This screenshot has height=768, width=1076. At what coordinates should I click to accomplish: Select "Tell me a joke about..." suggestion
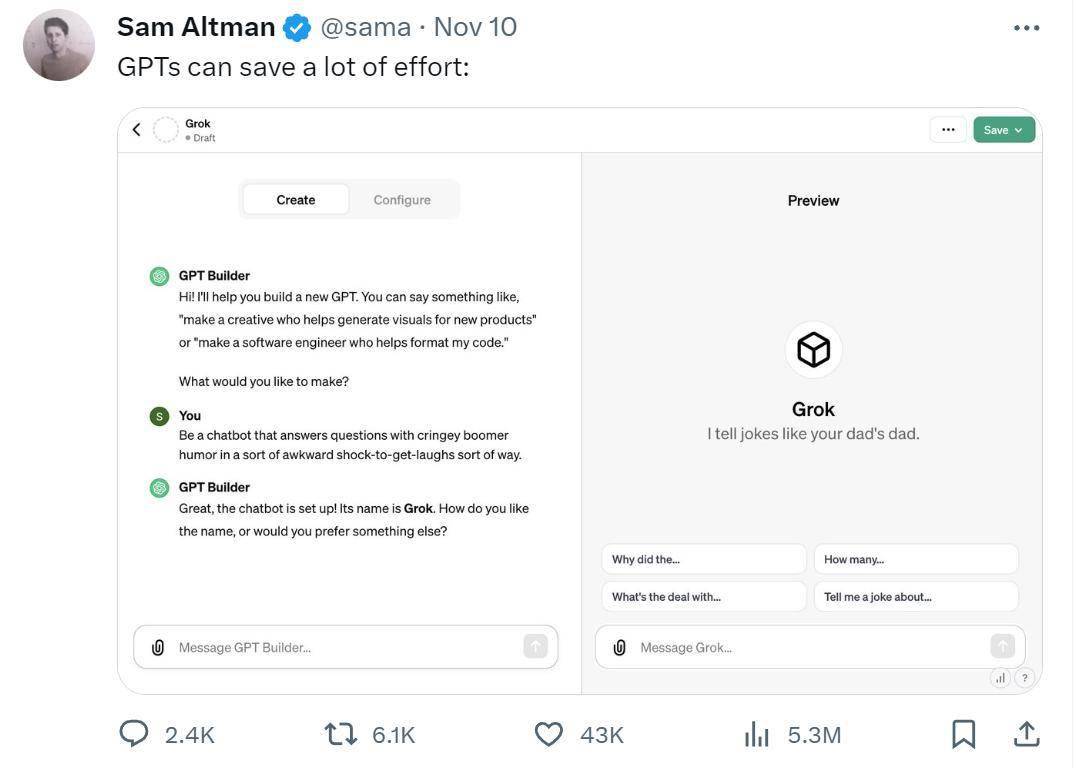click(x=916, y=597)
